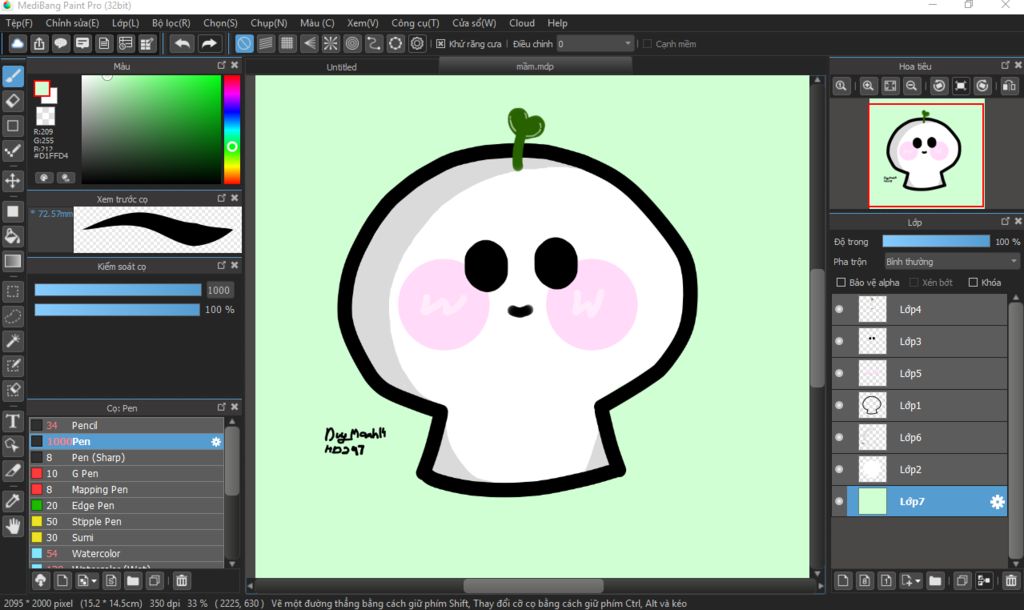This screenshot has width=1024, height=610.
Task: Turn snap off using the highlighted snap icon
Action: click(244, 44)
